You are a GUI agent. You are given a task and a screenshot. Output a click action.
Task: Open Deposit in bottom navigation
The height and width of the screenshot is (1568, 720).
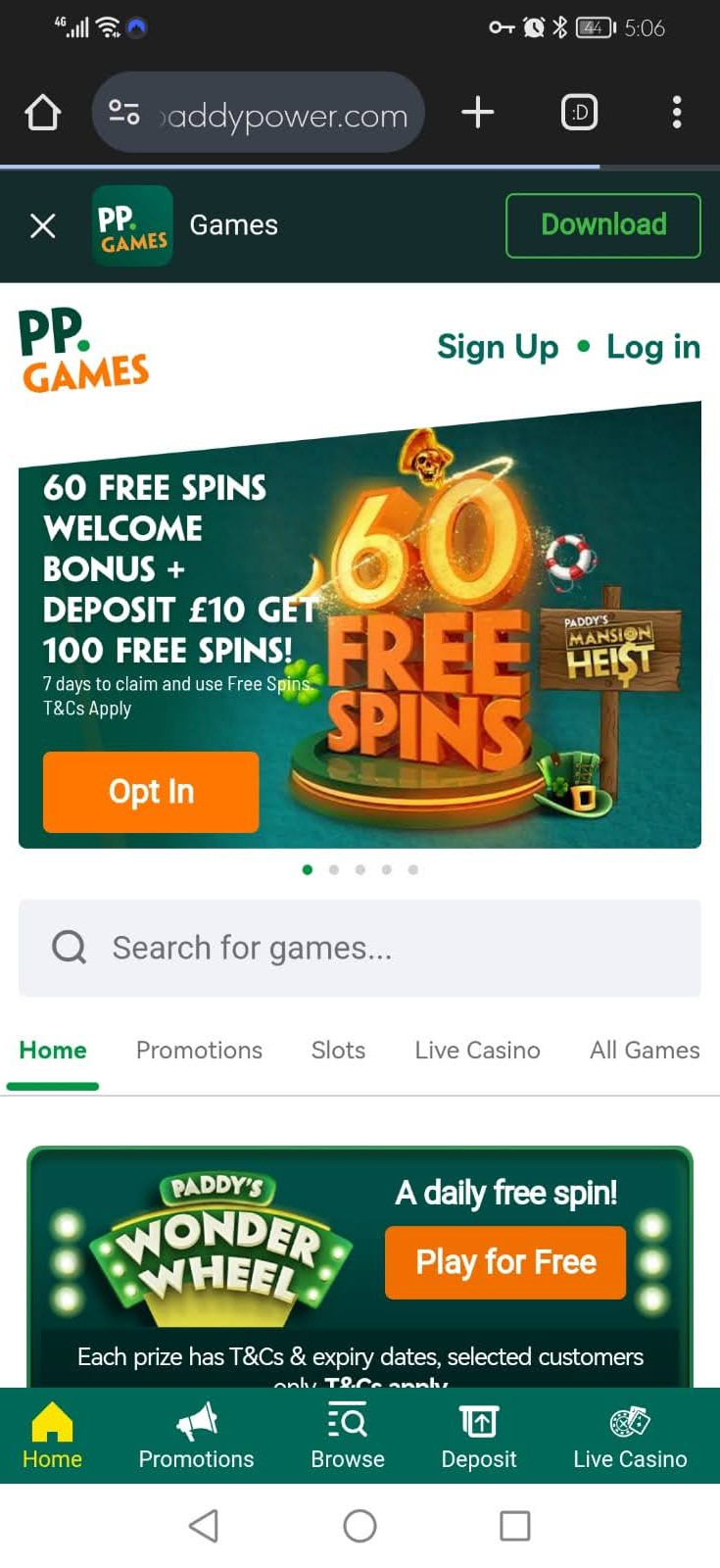(479, 1436)
